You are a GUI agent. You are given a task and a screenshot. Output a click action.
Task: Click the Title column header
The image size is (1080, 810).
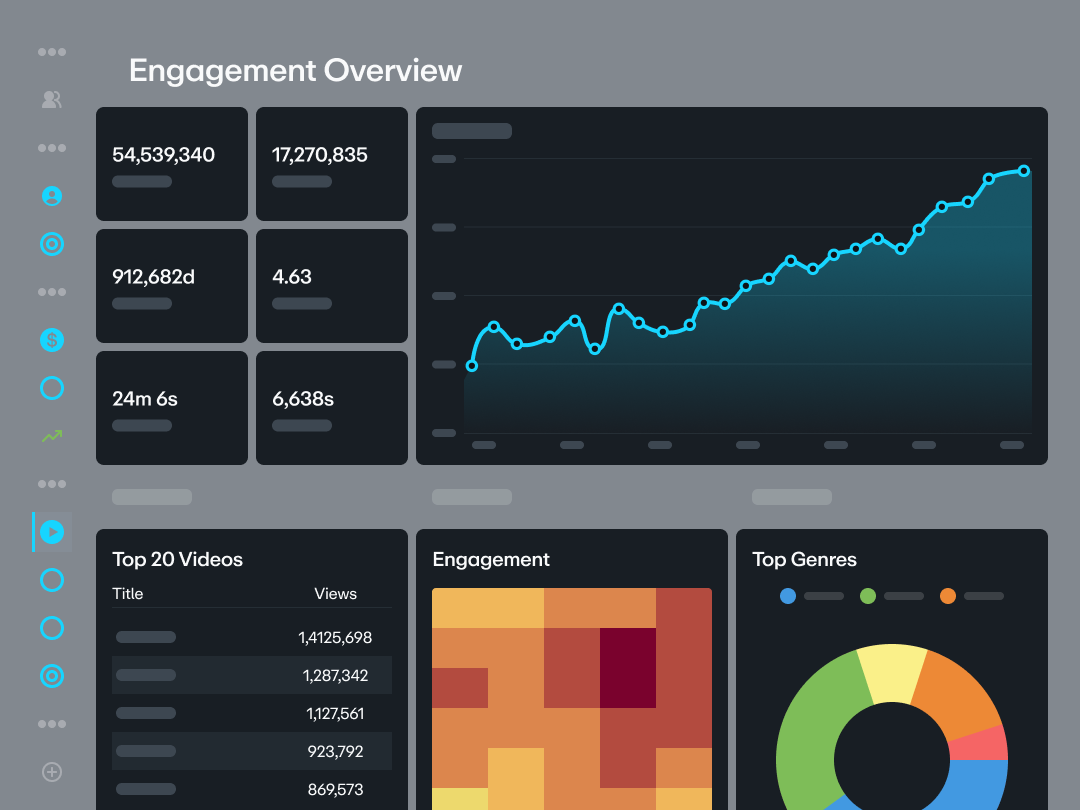pyautogui.click(x=127, y=594)
